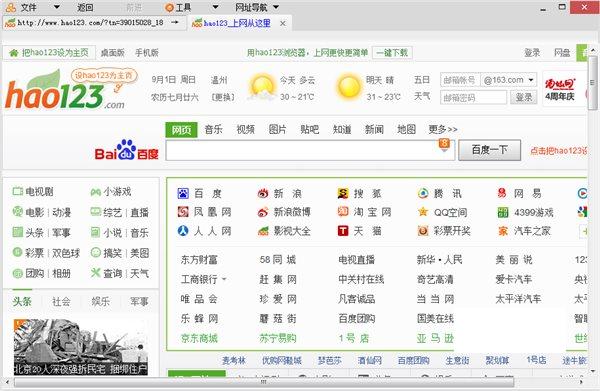This screenshot has height=391, width=600.
Task: Open the 百度 site icon link
Action: pyautogui.click(x=183, y=193)
